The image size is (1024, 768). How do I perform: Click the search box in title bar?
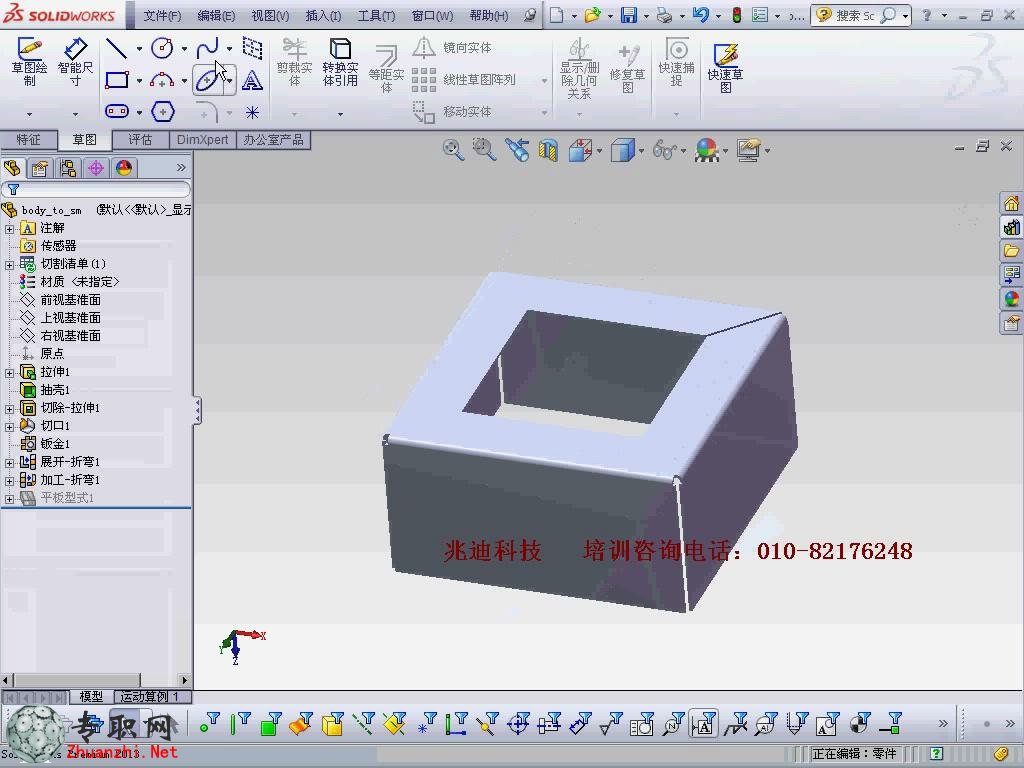click(861, 15)
